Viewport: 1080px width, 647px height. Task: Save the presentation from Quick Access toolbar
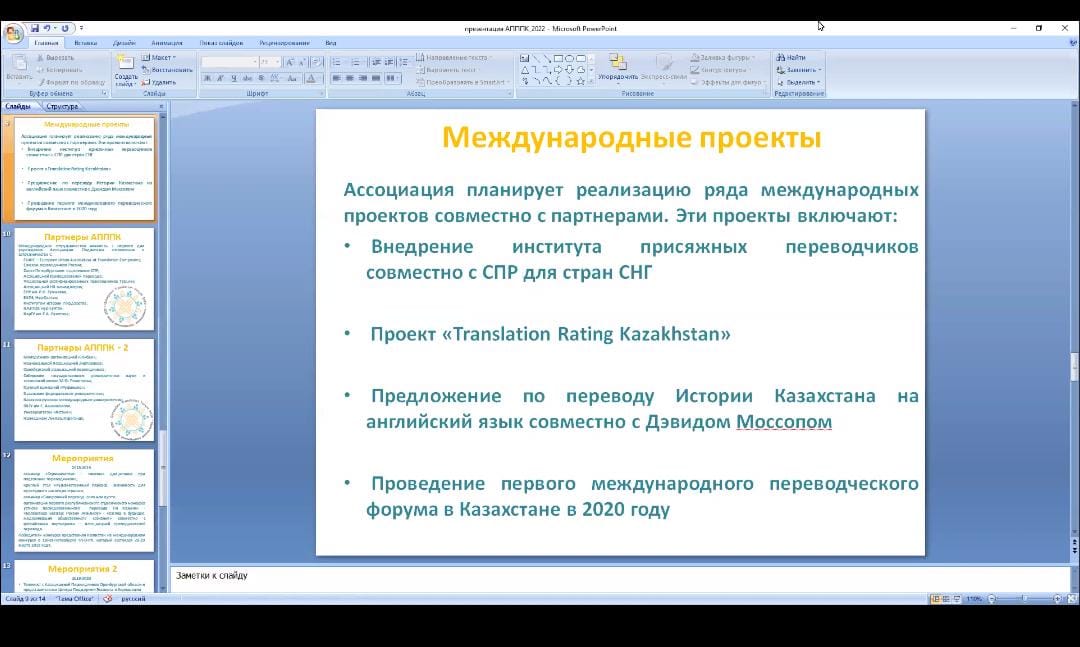coord(36,28)
